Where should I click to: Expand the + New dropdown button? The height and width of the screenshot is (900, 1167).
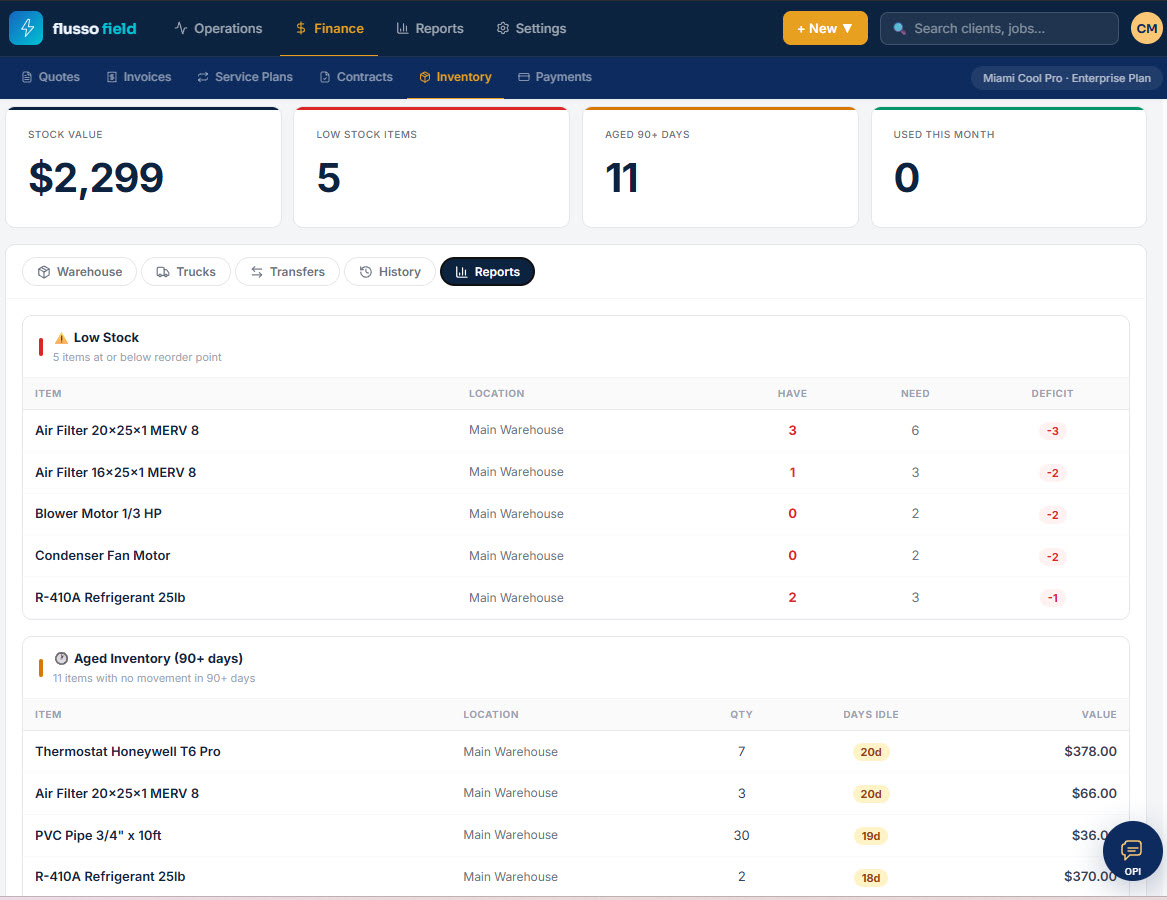[825, 28]
